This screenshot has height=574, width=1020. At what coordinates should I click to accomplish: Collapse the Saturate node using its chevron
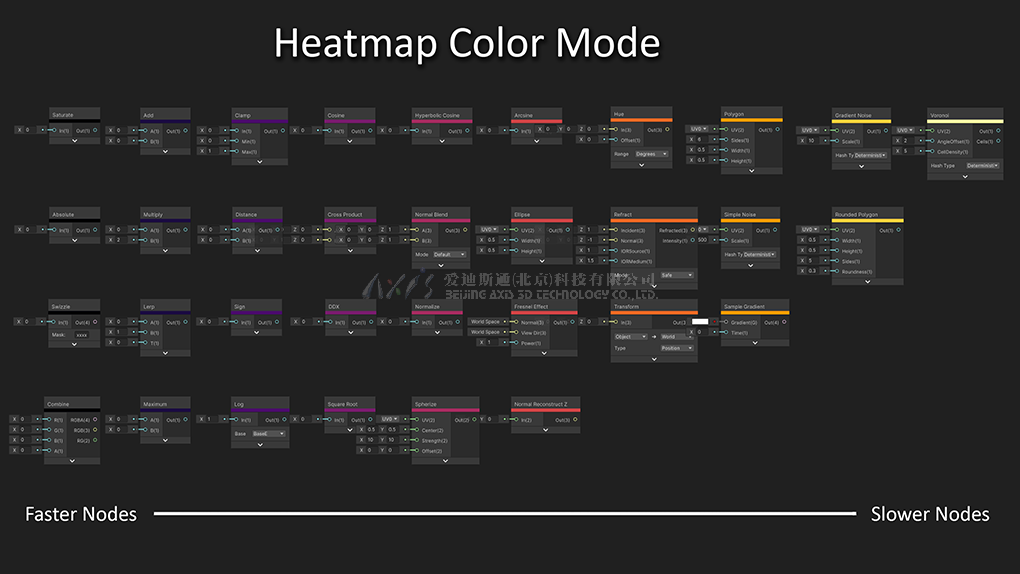pos(75,141)
